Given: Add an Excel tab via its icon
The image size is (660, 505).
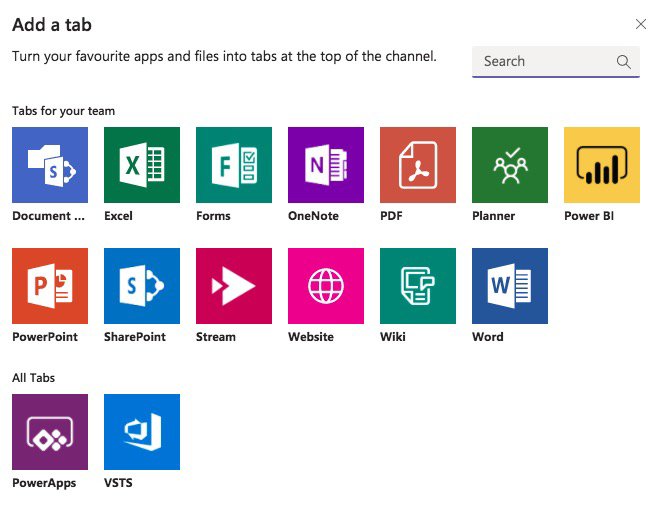Looking at the screenshot, I should coord(142,165).
